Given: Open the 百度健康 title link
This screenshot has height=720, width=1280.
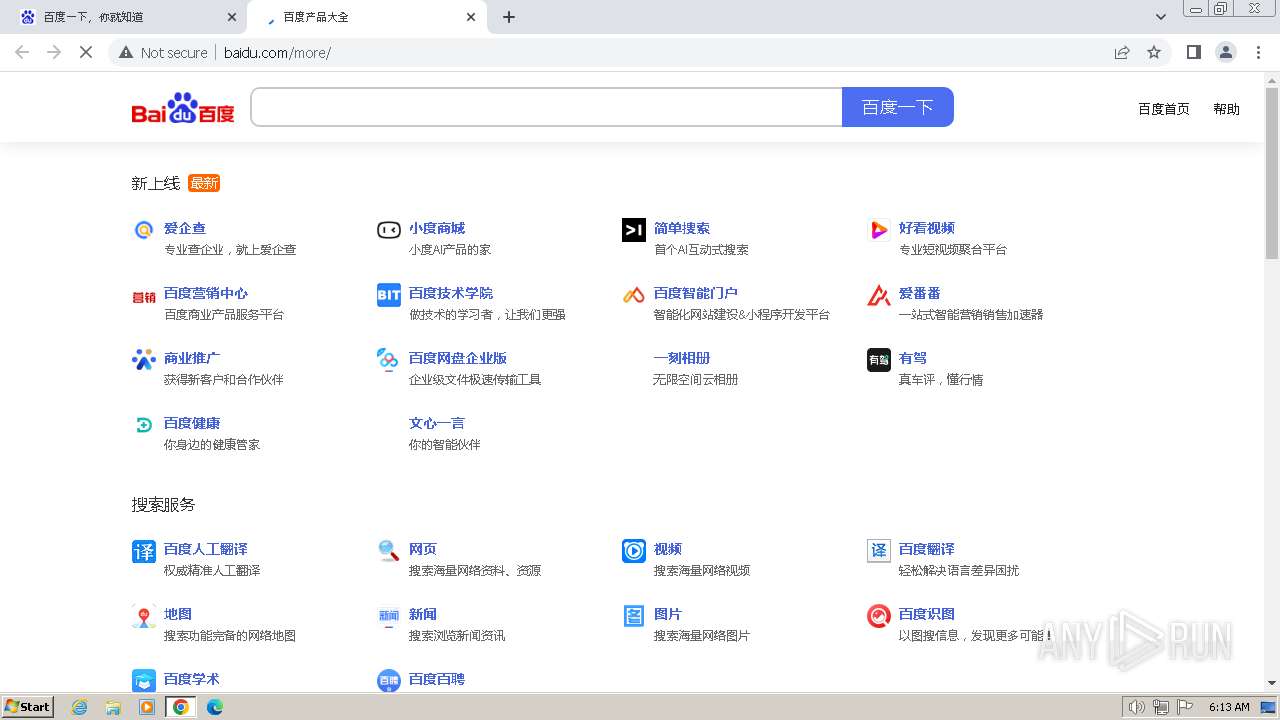Looking at the screenshot, I should click(x=192, y=423).
